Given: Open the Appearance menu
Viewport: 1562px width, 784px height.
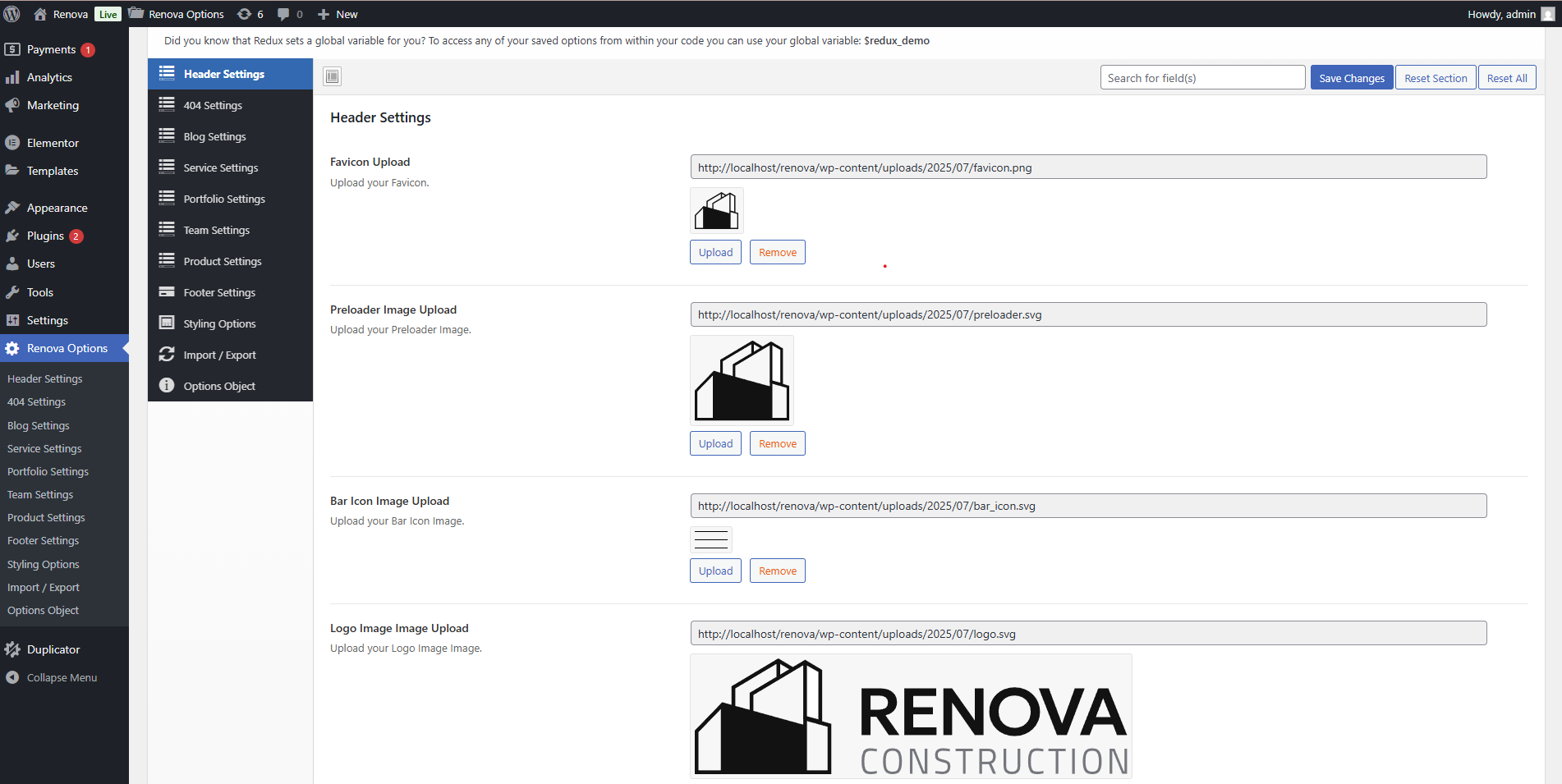Looking at the screenshot, I should tap(57, 209).
